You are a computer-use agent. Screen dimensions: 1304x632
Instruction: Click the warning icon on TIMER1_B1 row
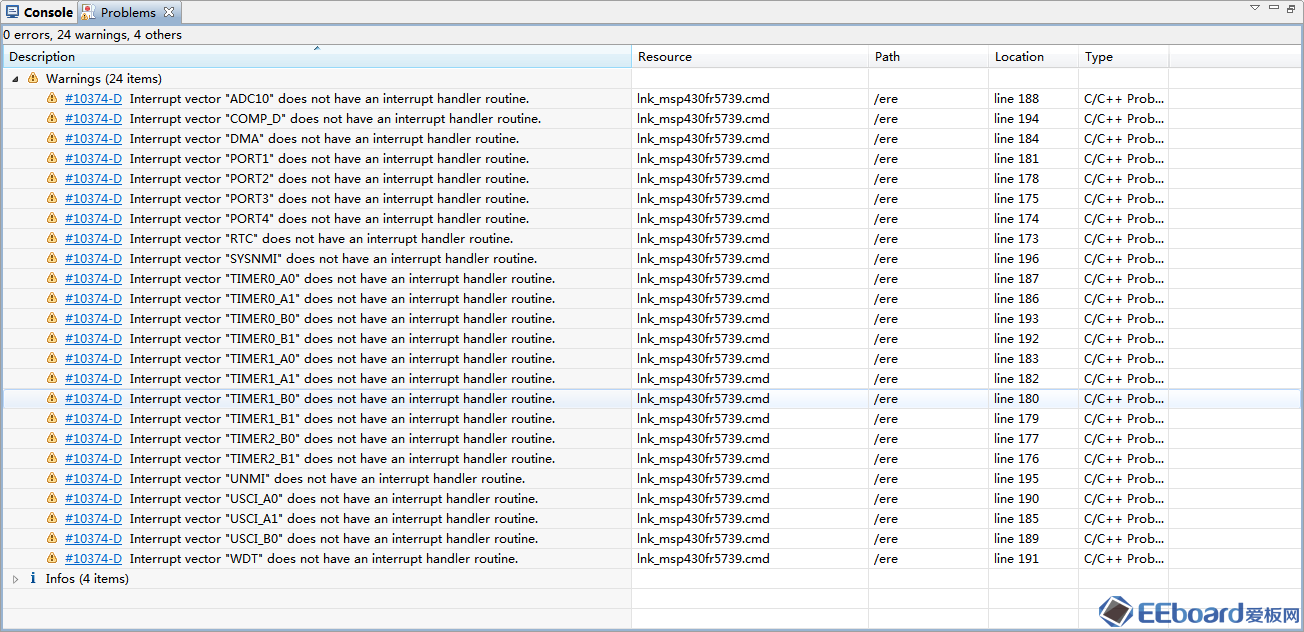click(52, 418)
